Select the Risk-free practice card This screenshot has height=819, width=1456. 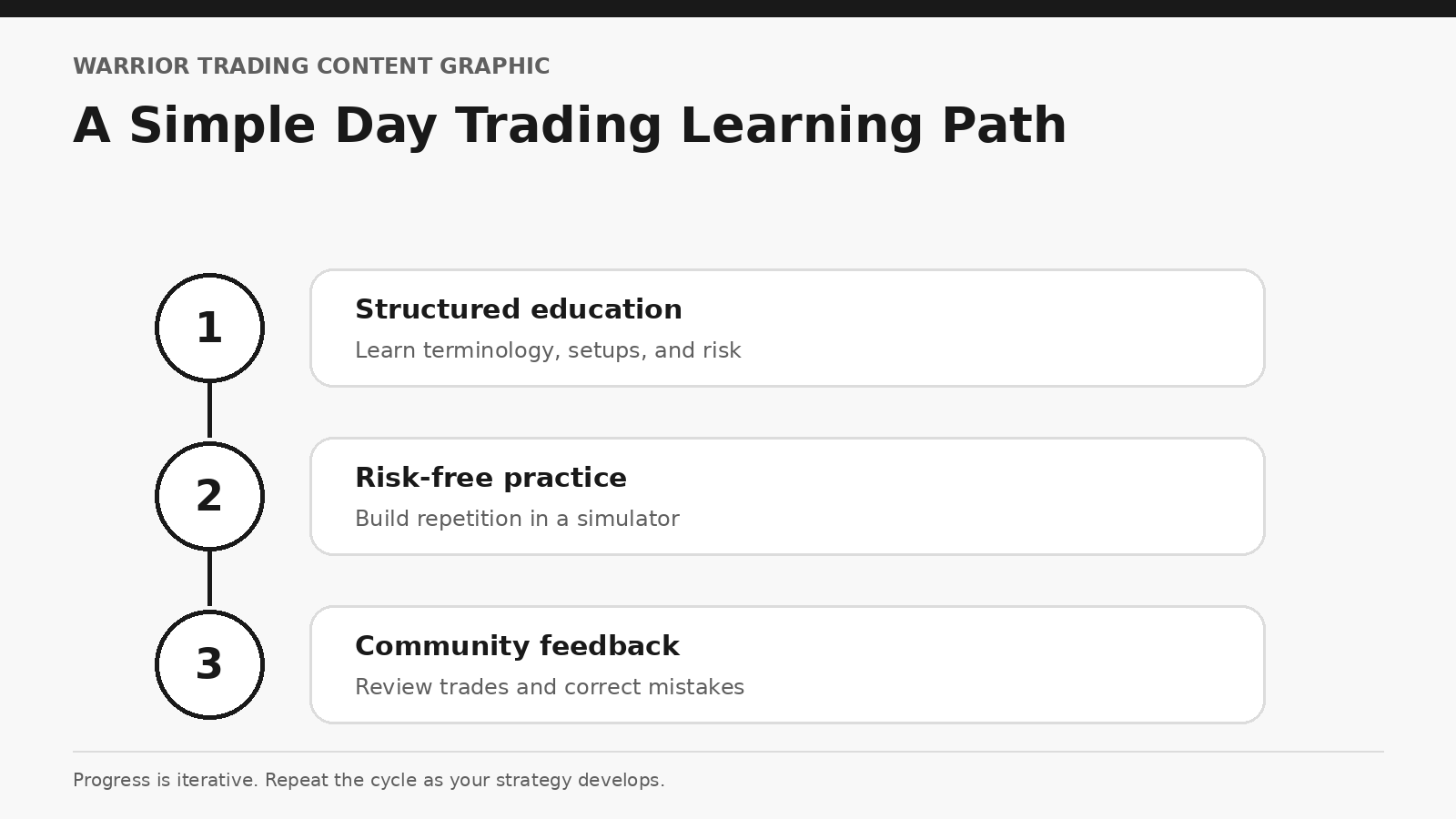click(787, 496)
